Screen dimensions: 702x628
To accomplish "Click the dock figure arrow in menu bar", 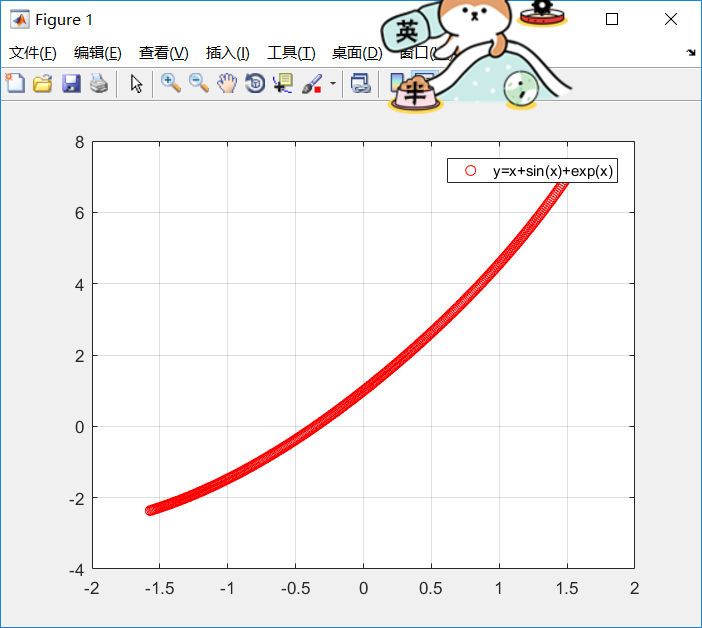I will point(691,53).
